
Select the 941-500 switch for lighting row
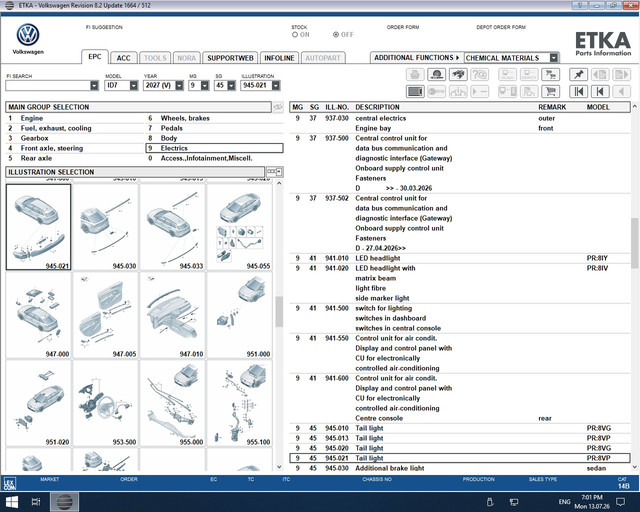click(460, 318)
